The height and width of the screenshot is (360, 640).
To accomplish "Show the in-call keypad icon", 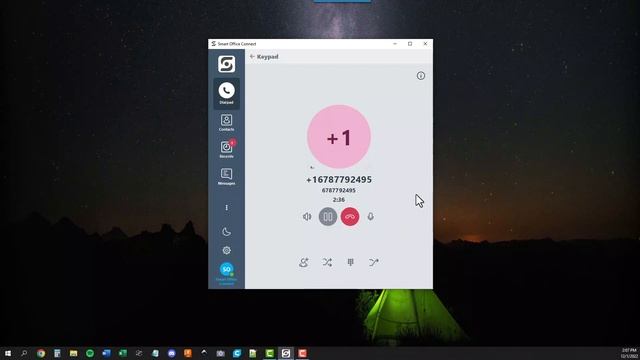I will [x=351, y=262].
